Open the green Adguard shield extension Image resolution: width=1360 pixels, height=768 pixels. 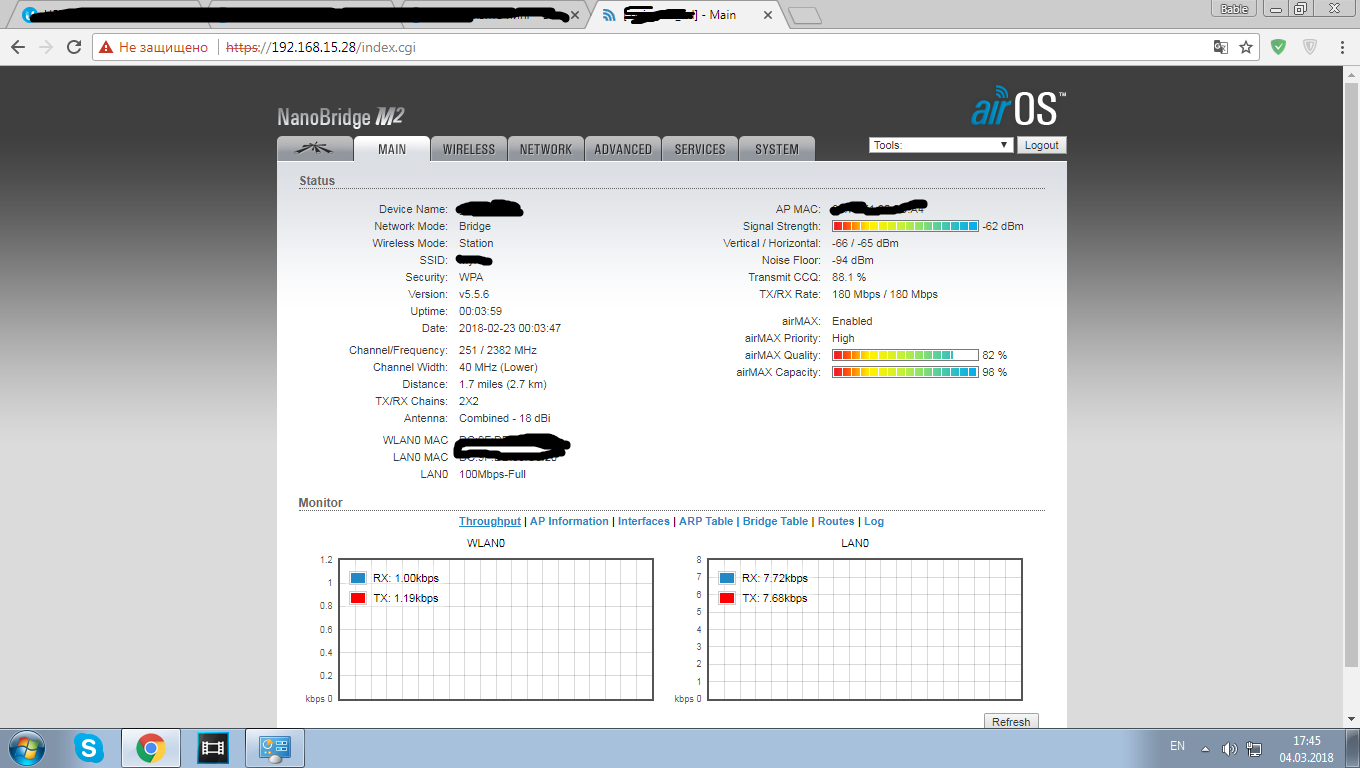click(x=1279, y=46)
